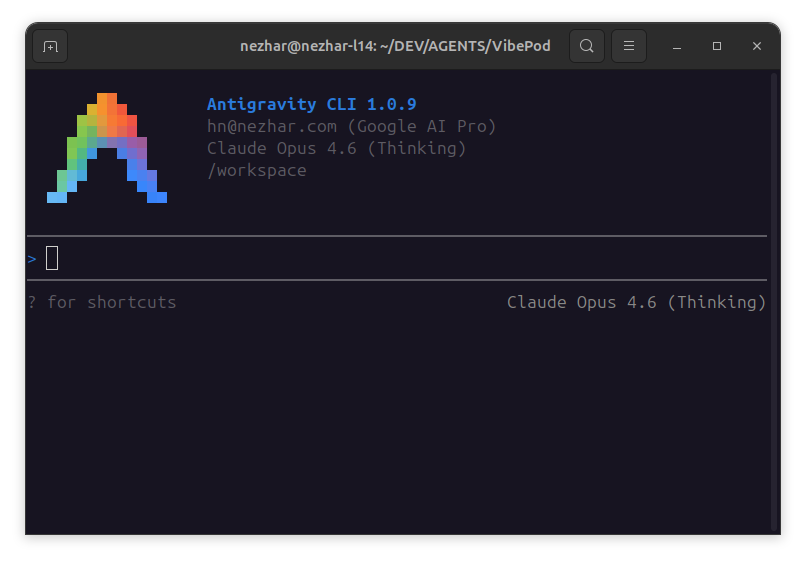Open terminal search with magnifier icon
This screenshot has width=806, height=563.
[587, 46]
